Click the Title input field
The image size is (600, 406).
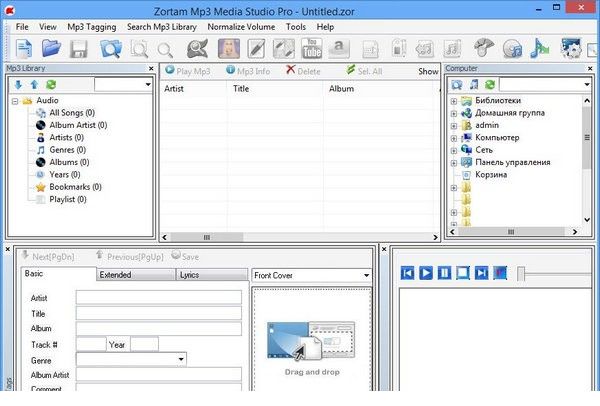point(158,313)
